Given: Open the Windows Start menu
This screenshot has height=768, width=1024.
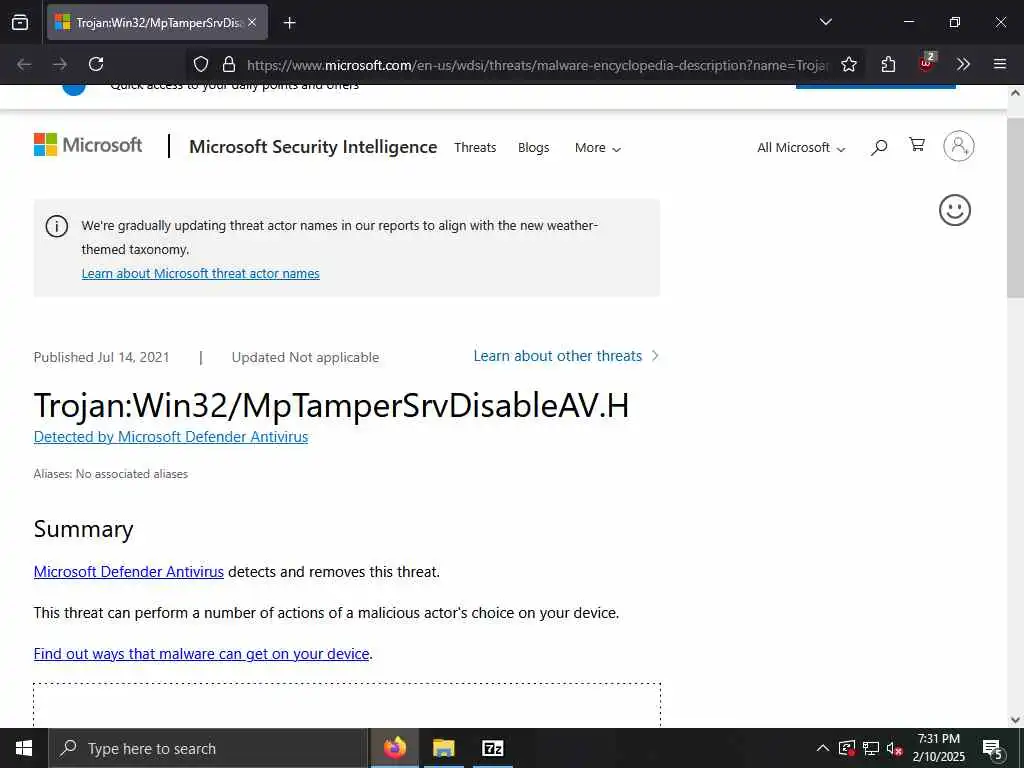Looking at the screenshot, I should (24, 748).
